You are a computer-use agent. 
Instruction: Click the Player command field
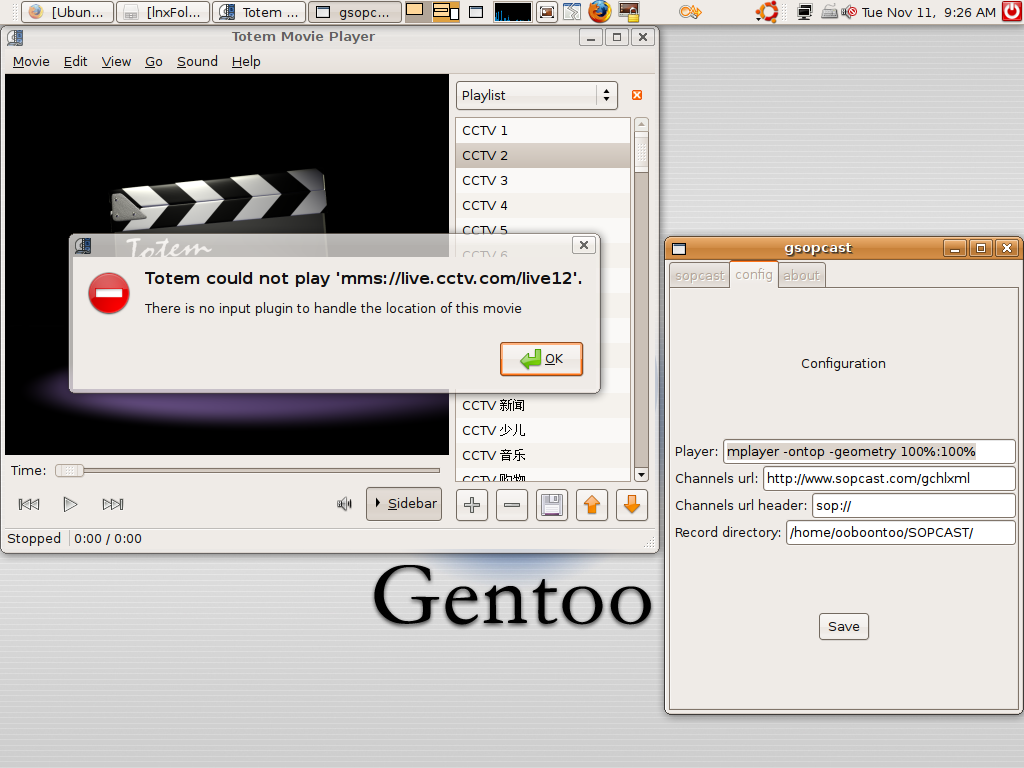(x=869, y=451)
